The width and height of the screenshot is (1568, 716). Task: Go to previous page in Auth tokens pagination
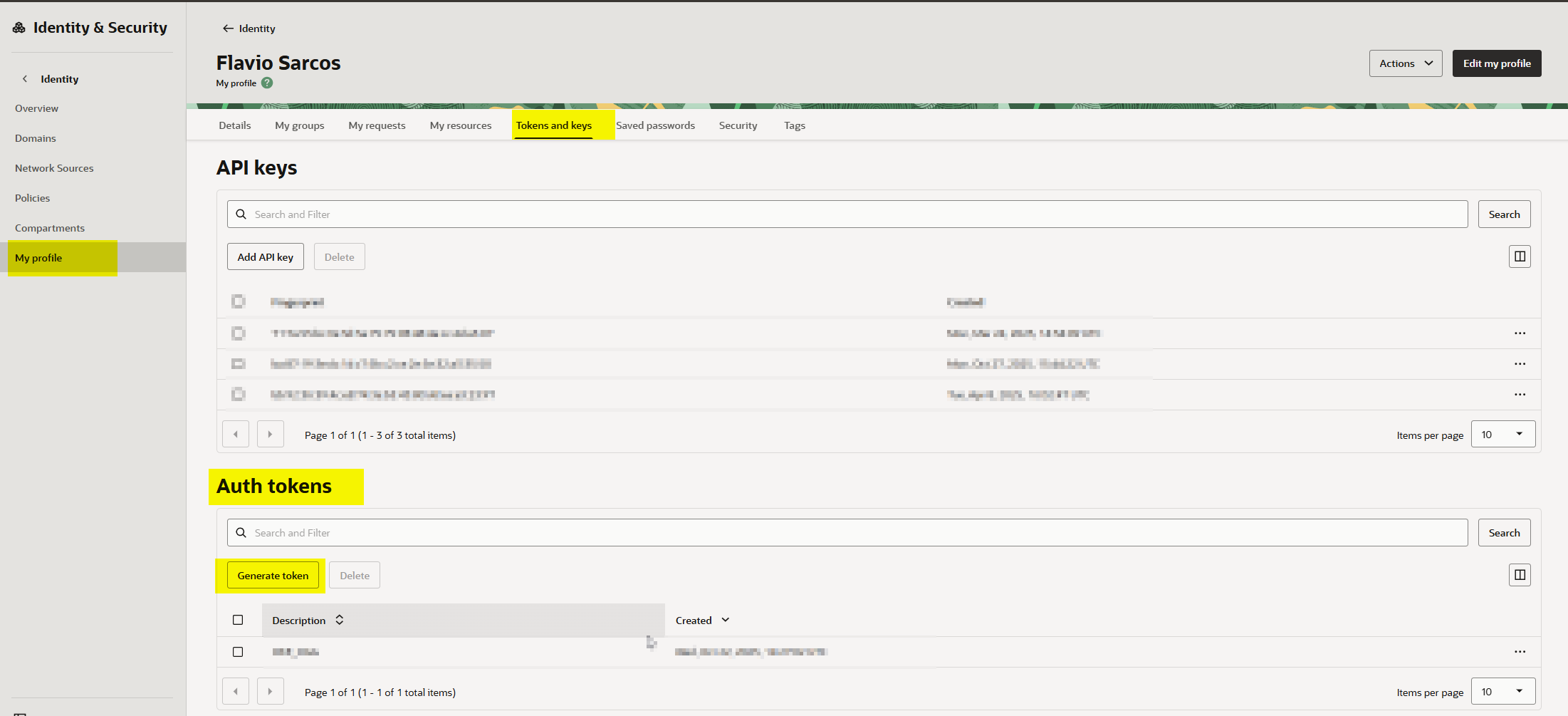[x=236, y=691]
